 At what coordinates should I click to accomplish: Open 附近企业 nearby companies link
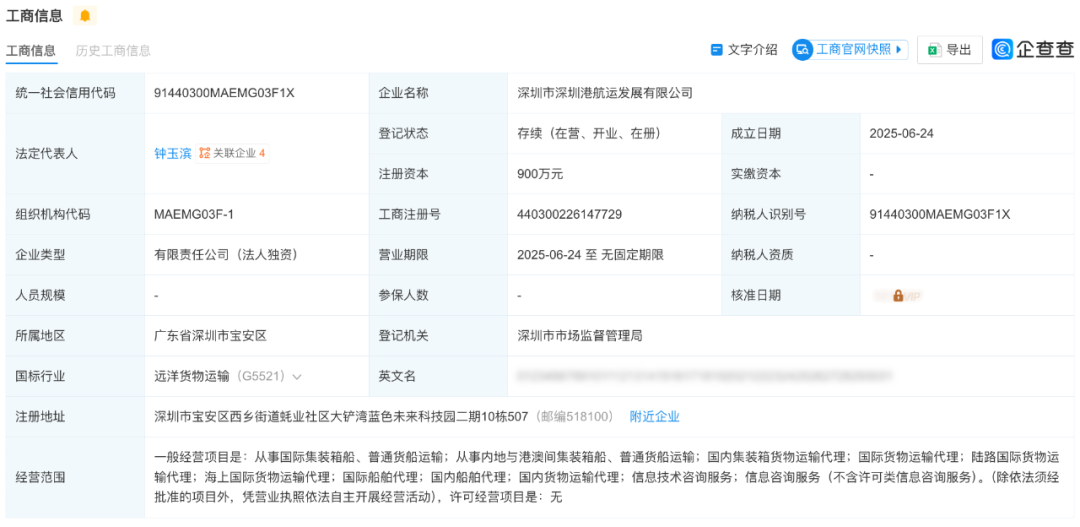[x=654, y=417]
